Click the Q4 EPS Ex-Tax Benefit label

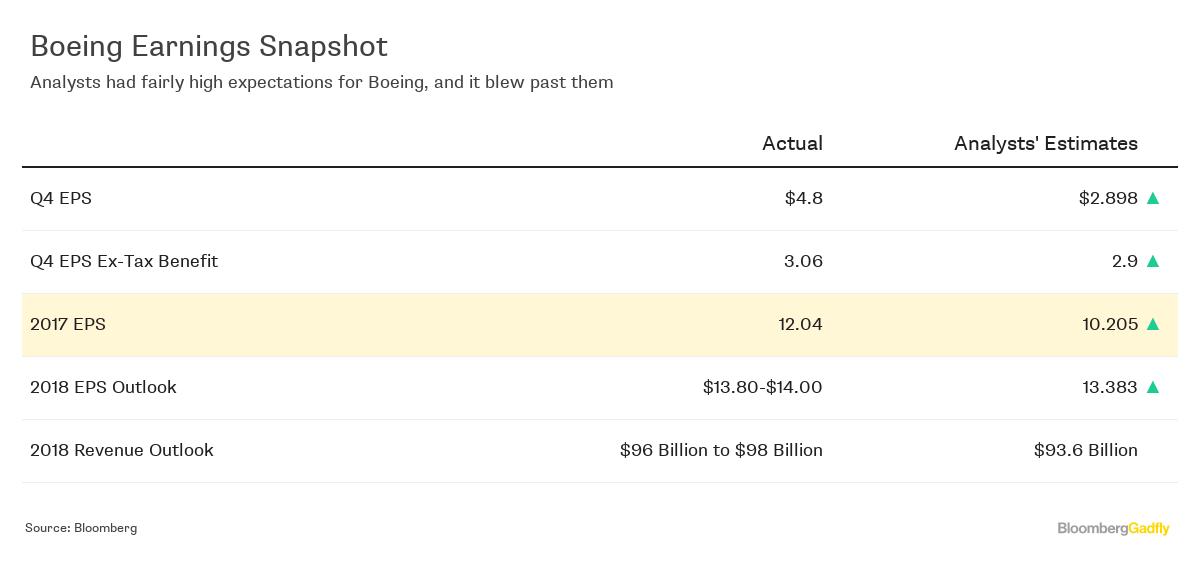point(124,261)
